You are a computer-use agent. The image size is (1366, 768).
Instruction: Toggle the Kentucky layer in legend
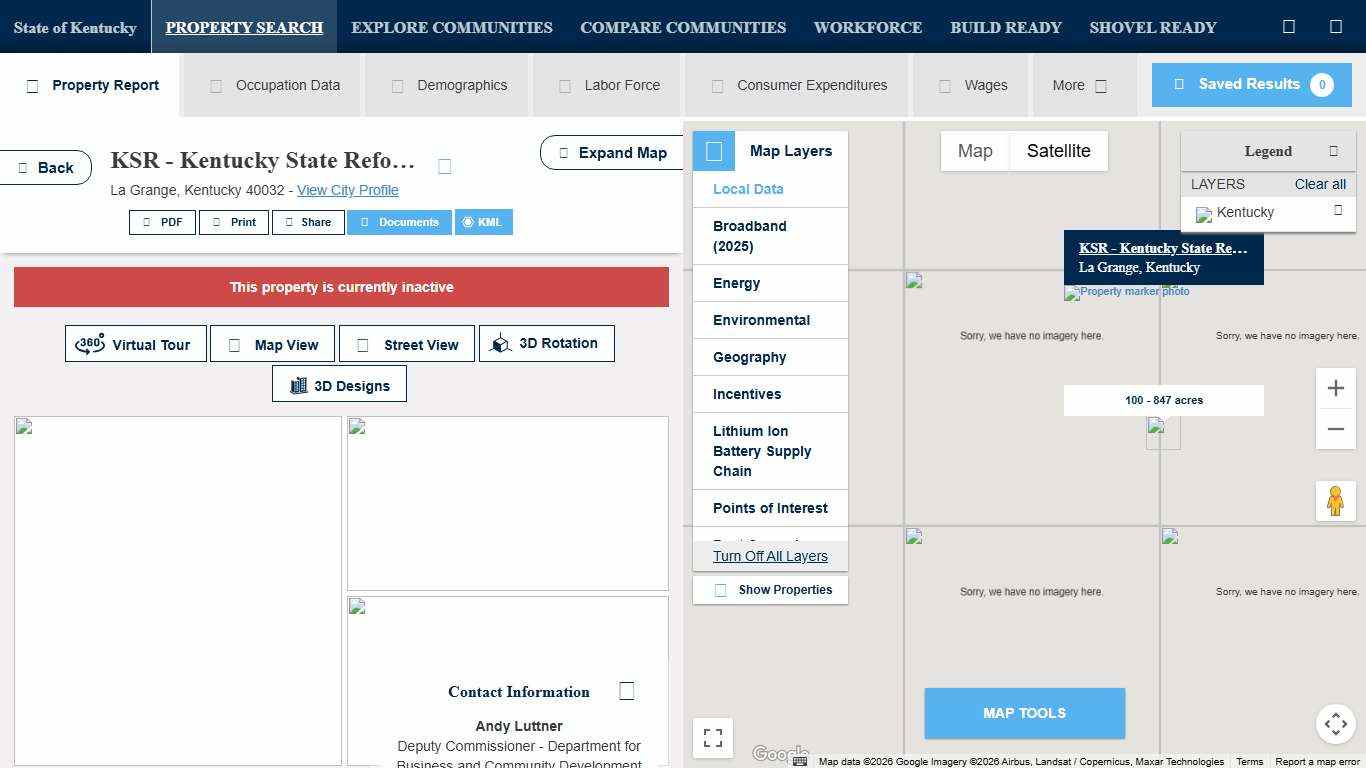click(1338, 210)
